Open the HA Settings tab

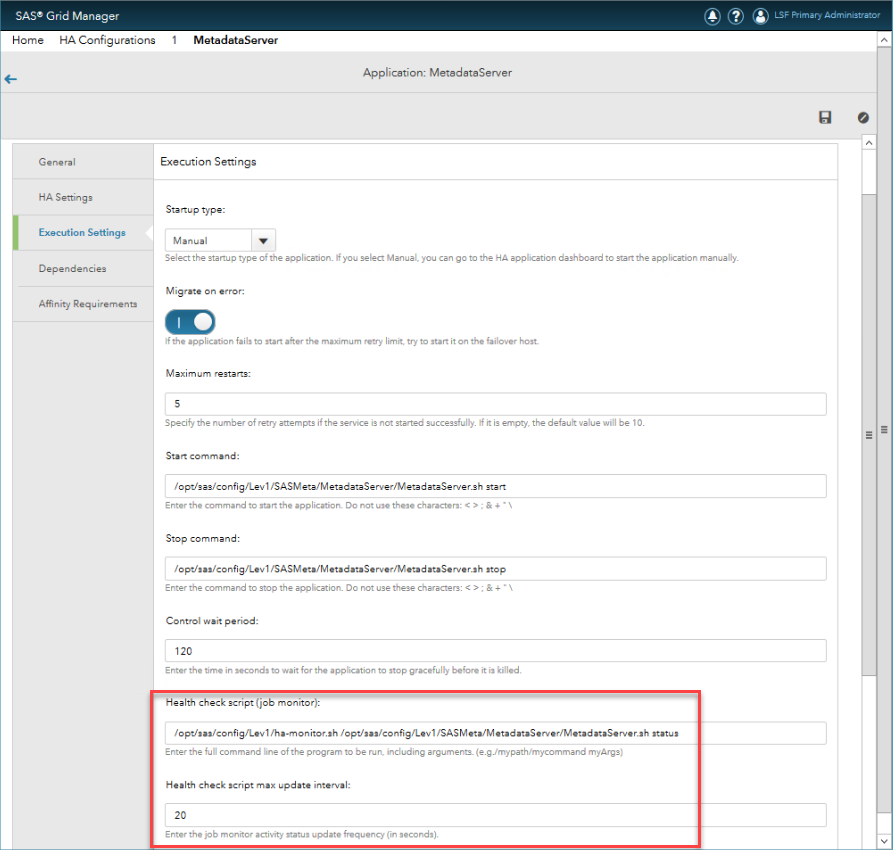tap(83, 197)
